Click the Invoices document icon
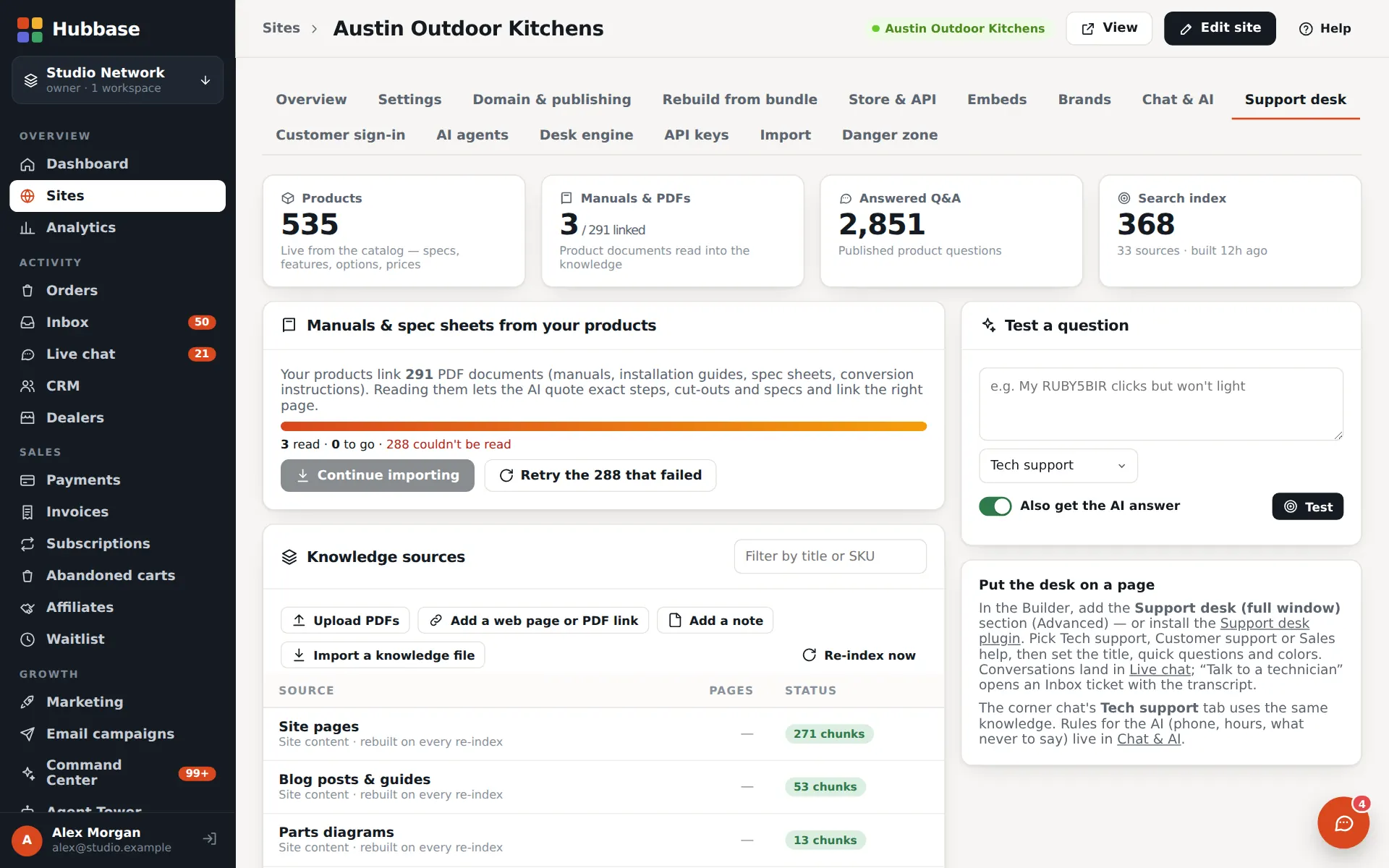Viewport: 1389px width, 868px height. [x=27, y=512]
